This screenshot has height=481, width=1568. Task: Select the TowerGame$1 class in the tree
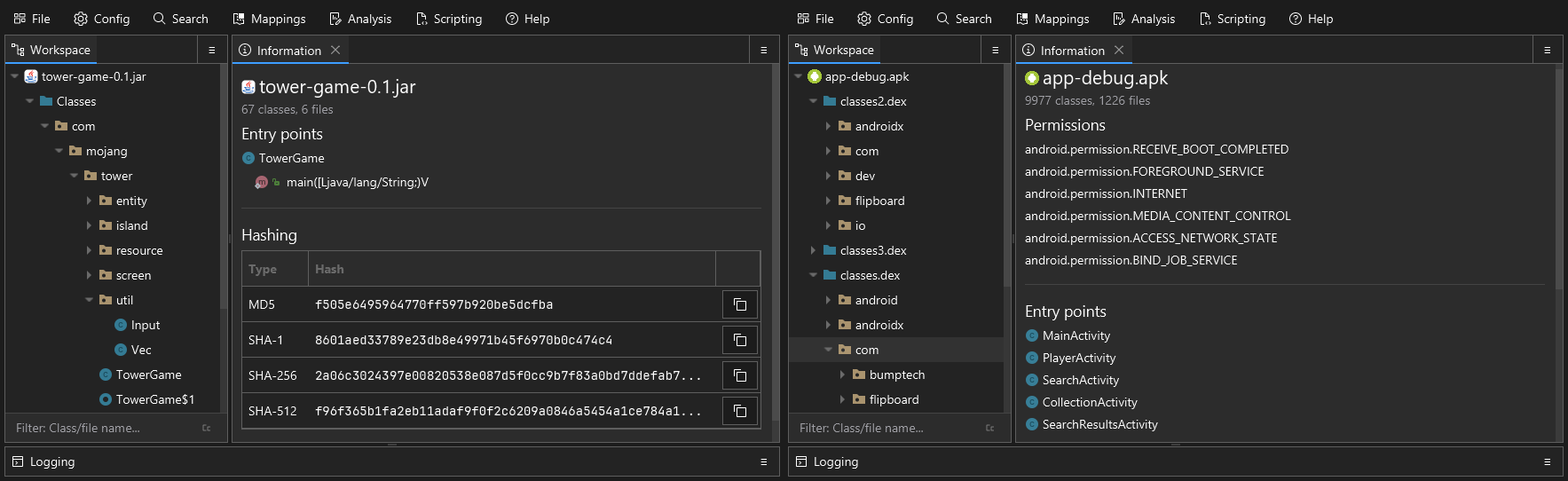point(154,399)
